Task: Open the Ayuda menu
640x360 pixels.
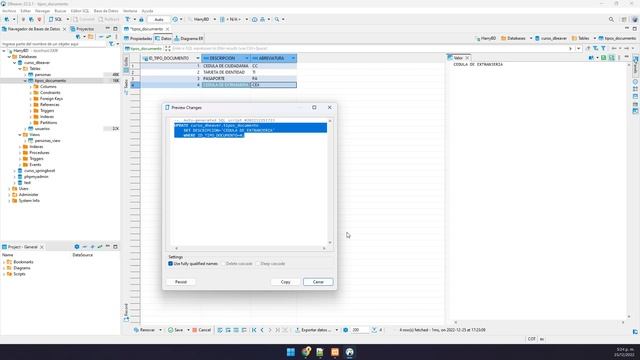Action: point(147,11)
